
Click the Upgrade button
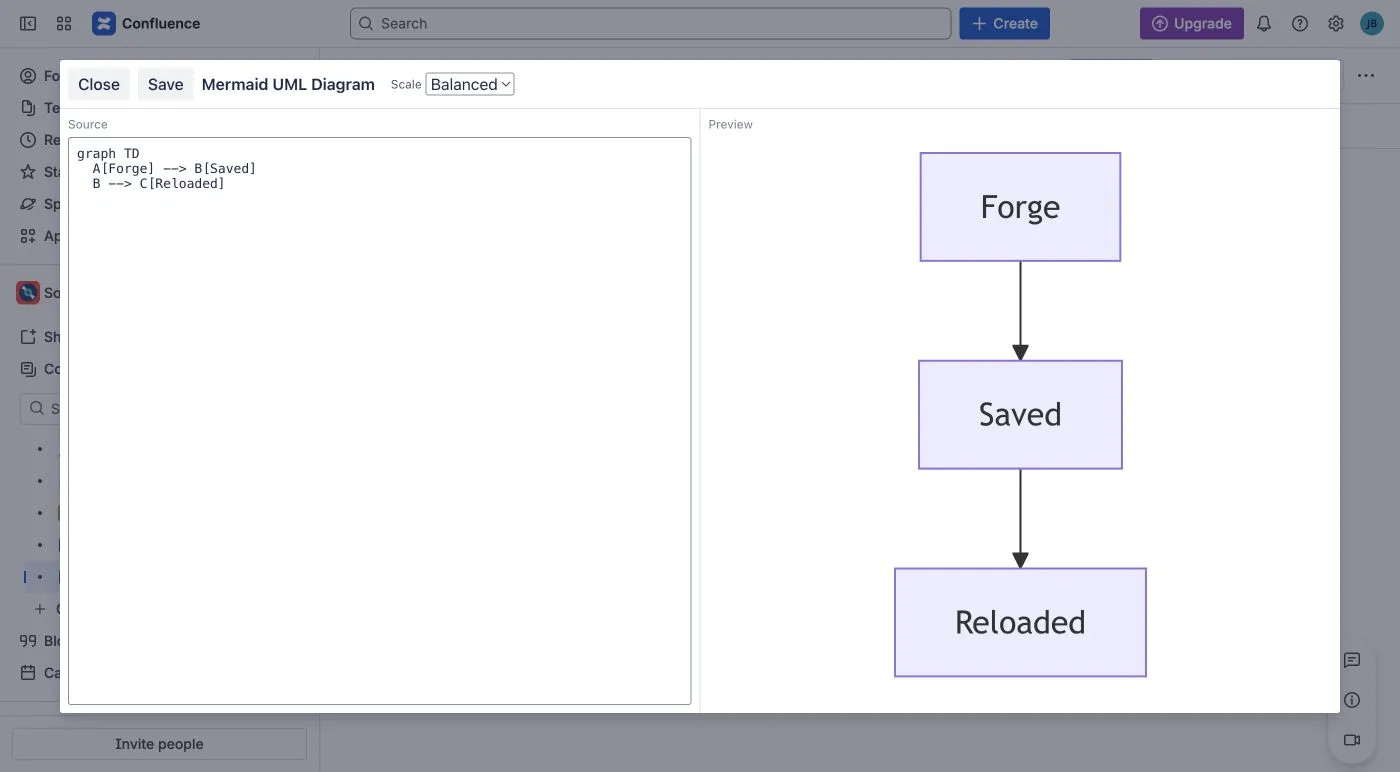pos(1192,23)
